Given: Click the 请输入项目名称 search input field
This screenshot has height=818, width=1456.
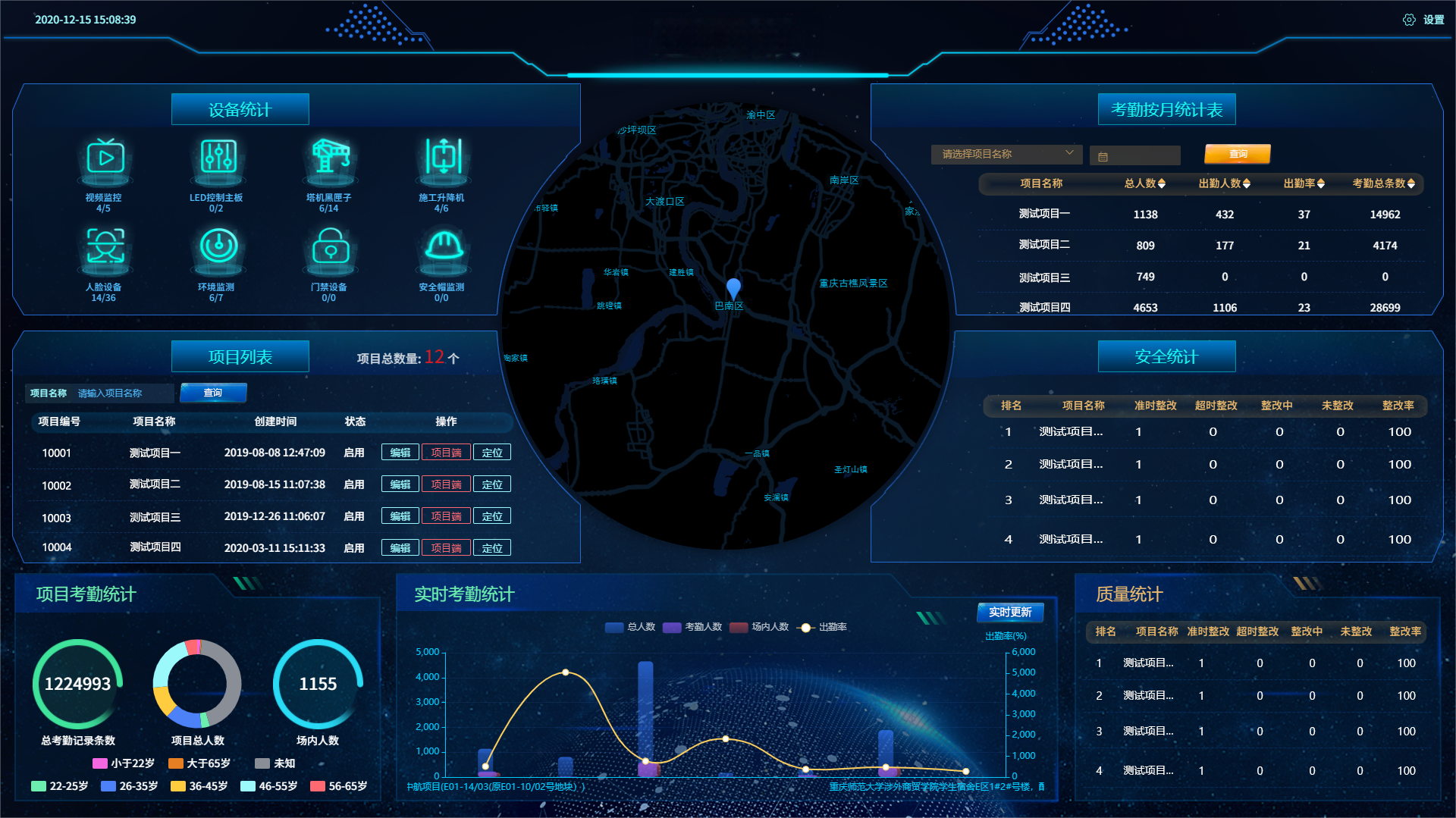Looking at the screenshot, I should [124, 393].
